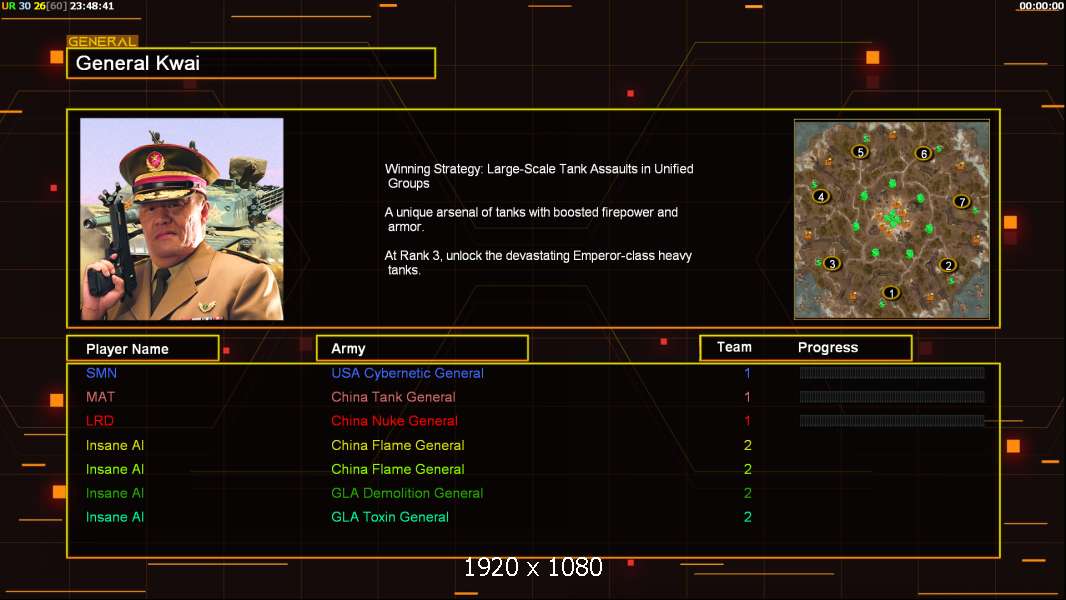The height and width of the screenshot is (600, 1066).
Task: Select player name SMN
Action: [101, 373]
